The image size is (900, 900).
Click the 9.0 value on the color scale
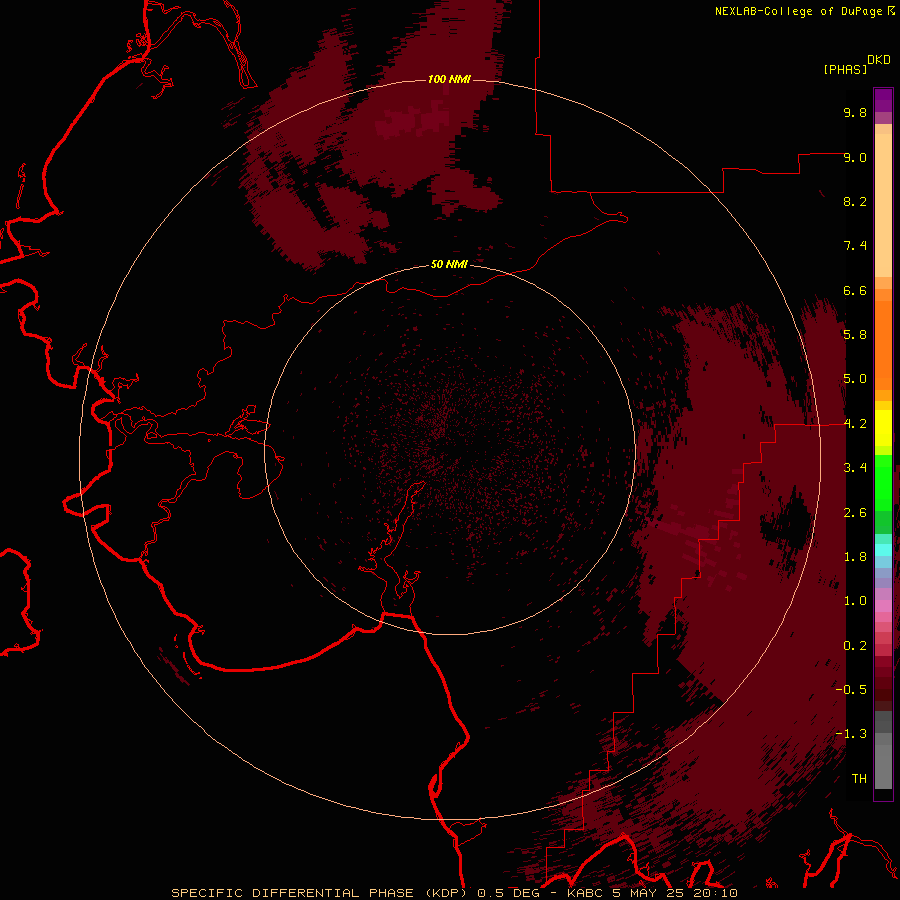tap(855, 157)
